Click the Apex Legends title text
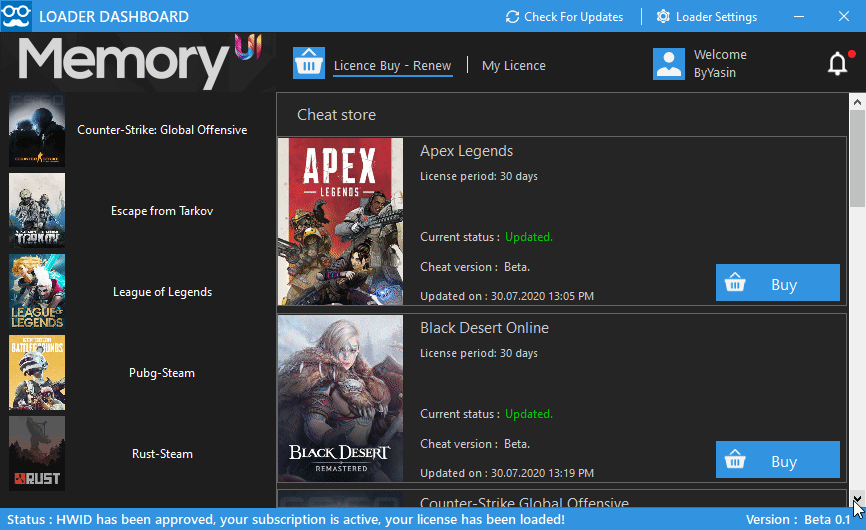Image resolution: width=866 pixels, height=530 pixels. coord(466,151)
